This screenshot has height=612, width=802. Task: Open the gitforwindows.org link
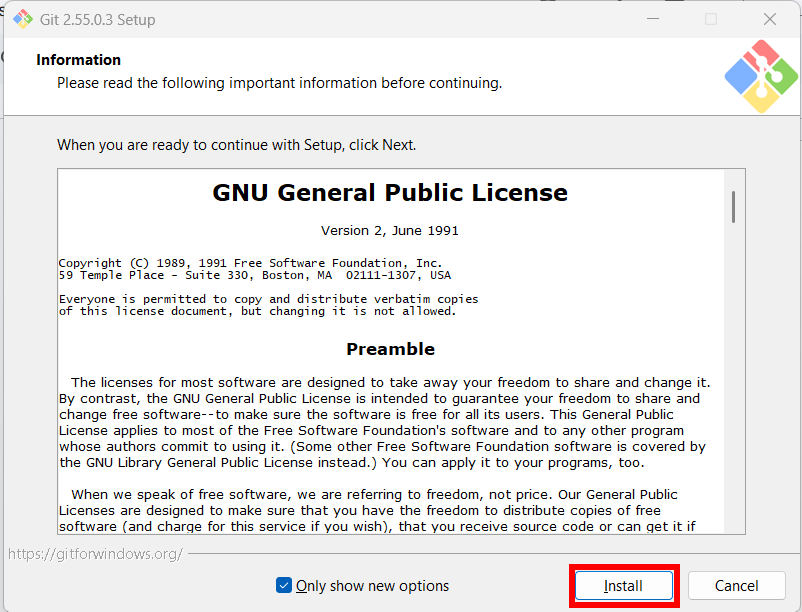(x=95, y=554)
